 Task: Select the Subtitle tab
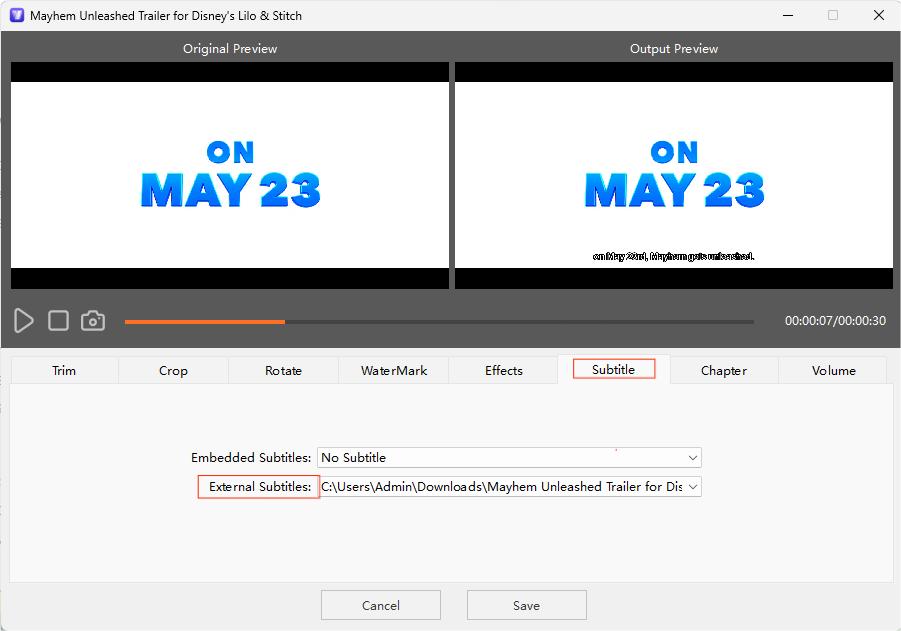(612, 369)
